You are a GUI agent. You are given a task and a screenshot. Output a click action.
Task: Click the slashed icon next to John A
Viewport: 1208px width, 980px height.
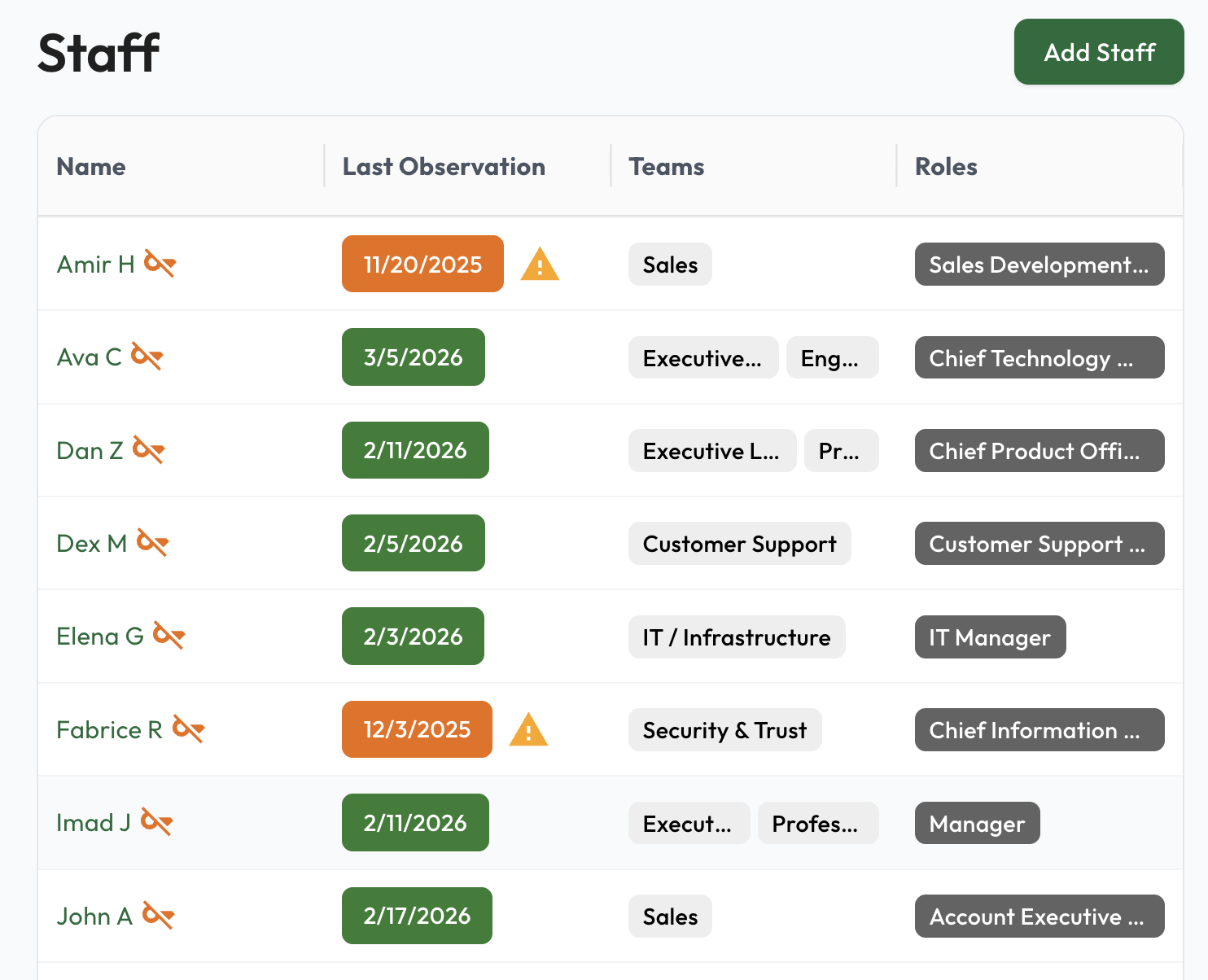(x=160, y=917)
